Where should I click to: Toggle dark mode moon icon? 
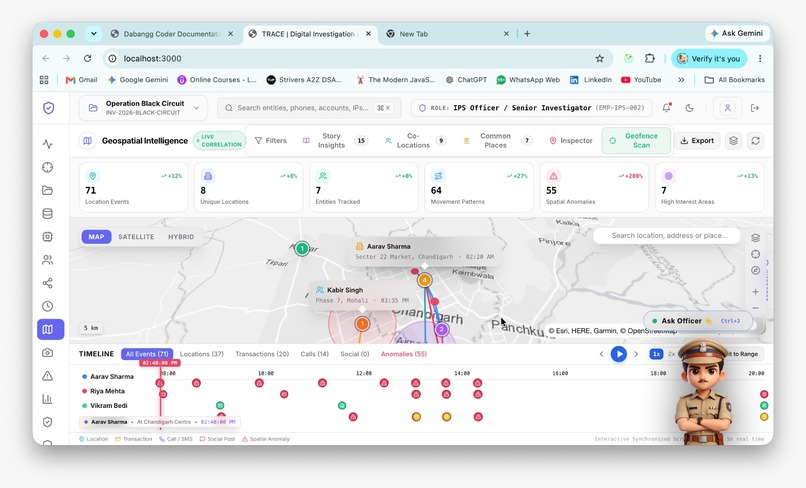pos(690,108)
